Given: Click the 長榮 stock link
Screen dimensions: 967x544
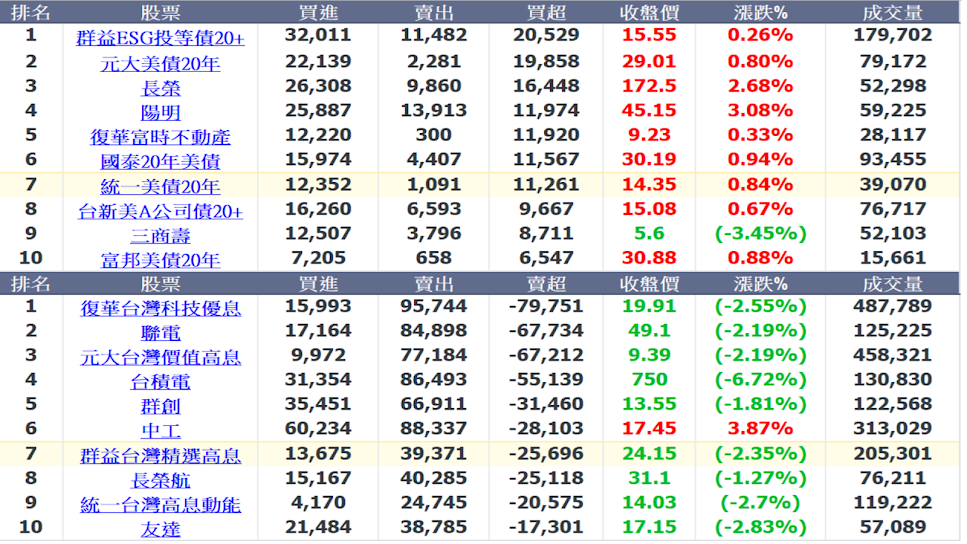Looking at the screenshot, I should point(160,88).
